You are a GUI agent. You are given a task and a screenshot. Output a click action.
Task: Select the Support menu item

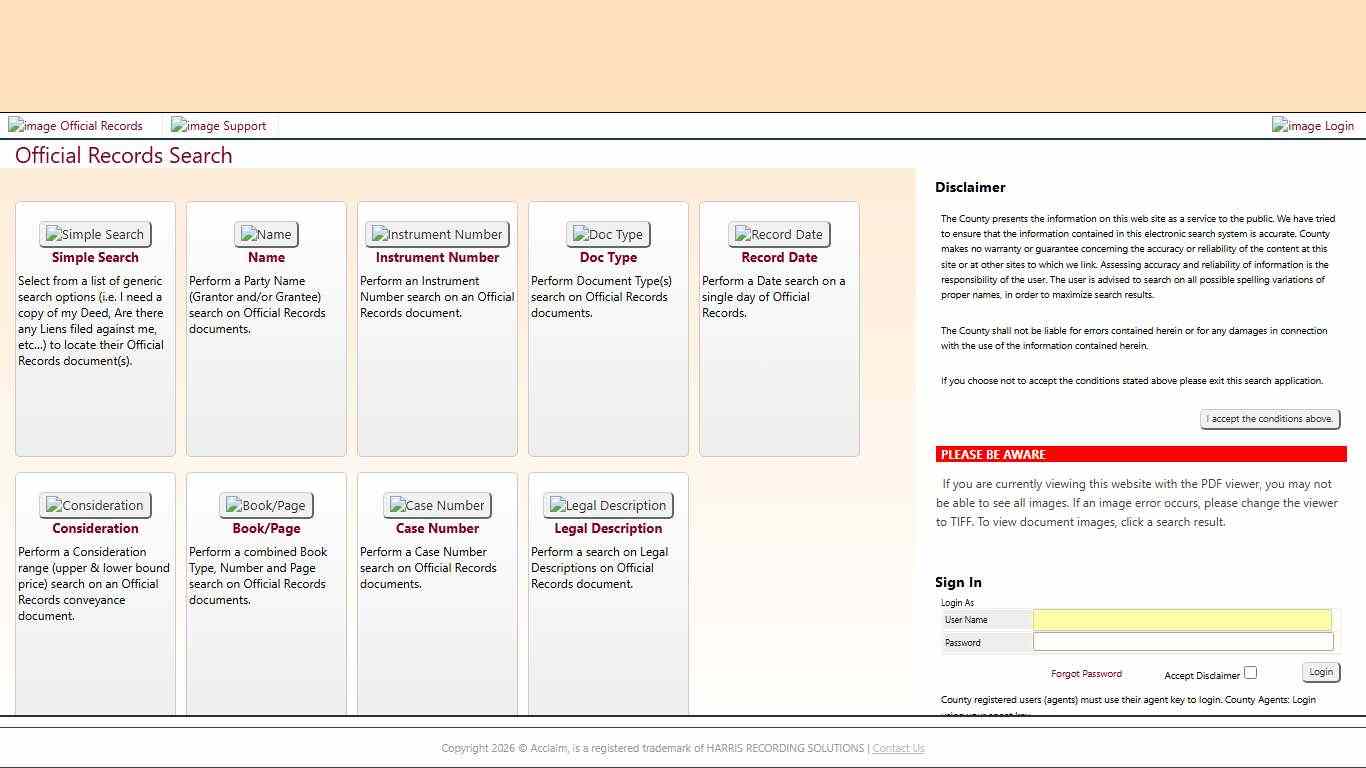pos(219,125)
